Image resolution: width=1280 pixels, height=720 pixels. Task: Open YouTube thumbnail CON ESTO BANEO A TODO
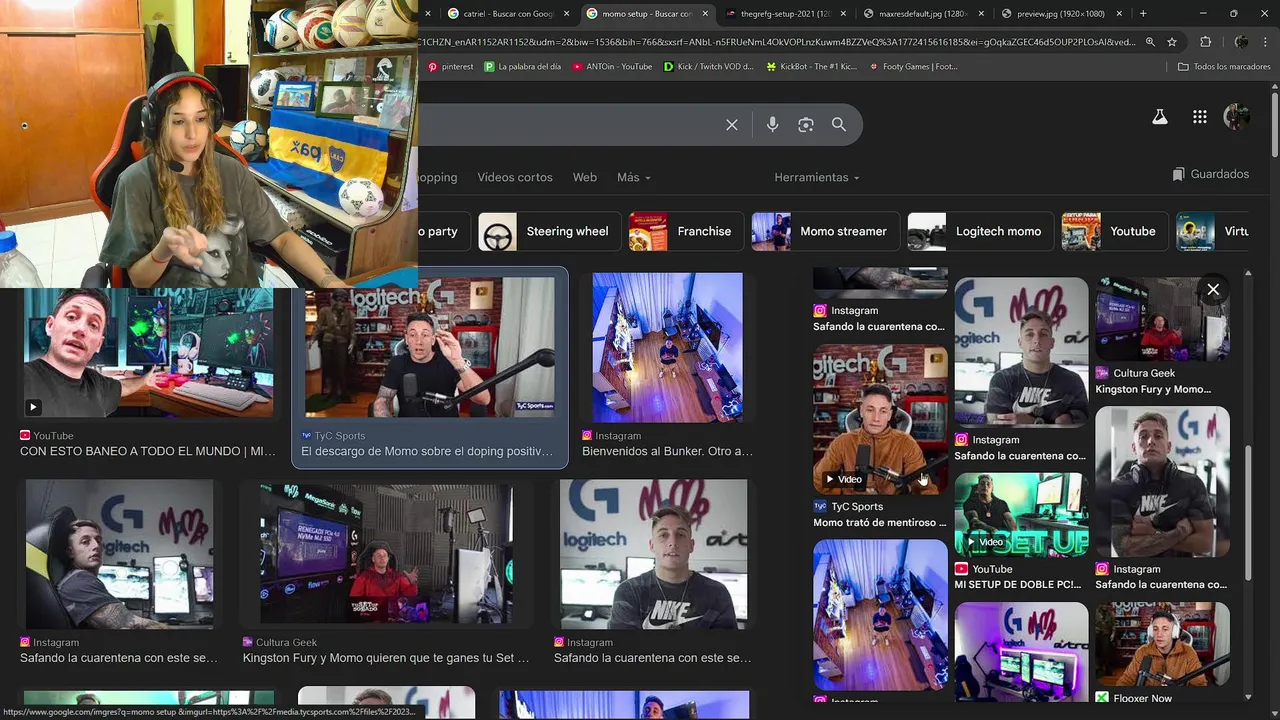(148, 352)
